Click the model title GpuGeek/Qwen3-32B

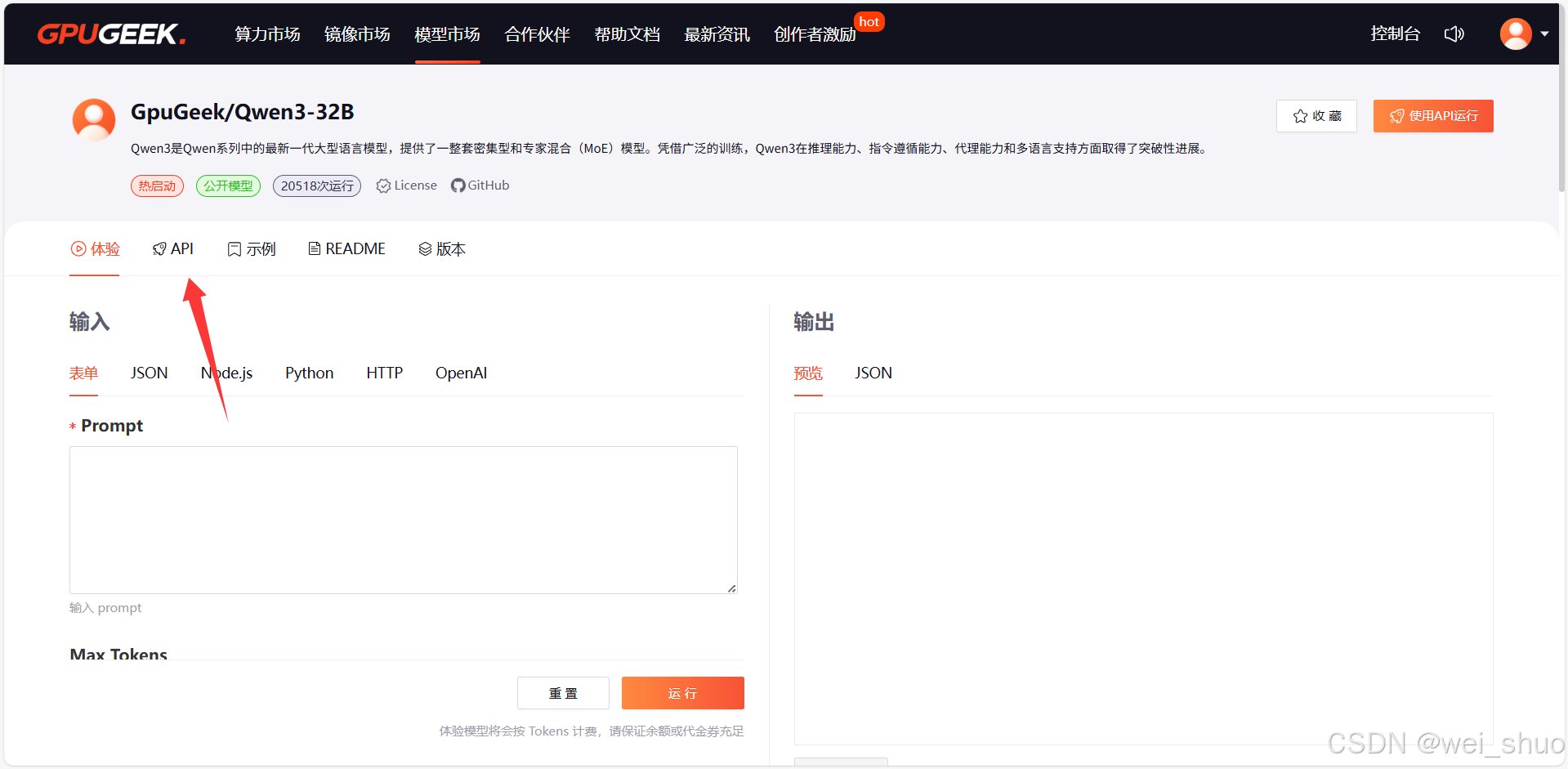point(243,112)
